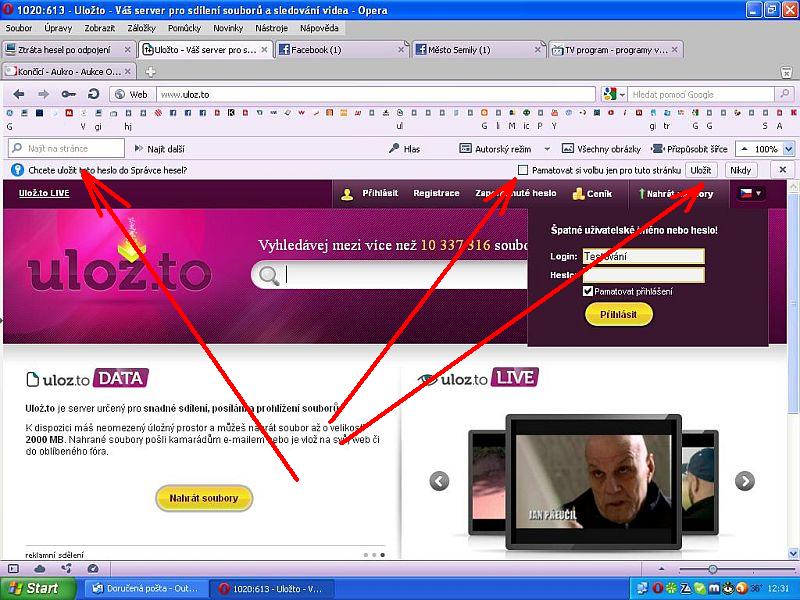
Task: Open the Registrace link
Action: pyautogui.click(x=436, y=193)
